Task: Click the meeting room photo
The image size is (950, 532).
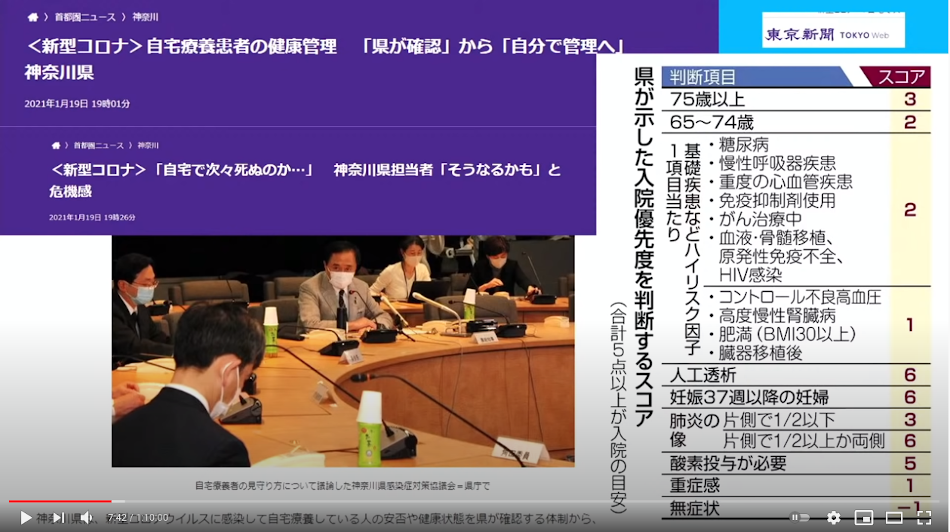Action: 343,351
